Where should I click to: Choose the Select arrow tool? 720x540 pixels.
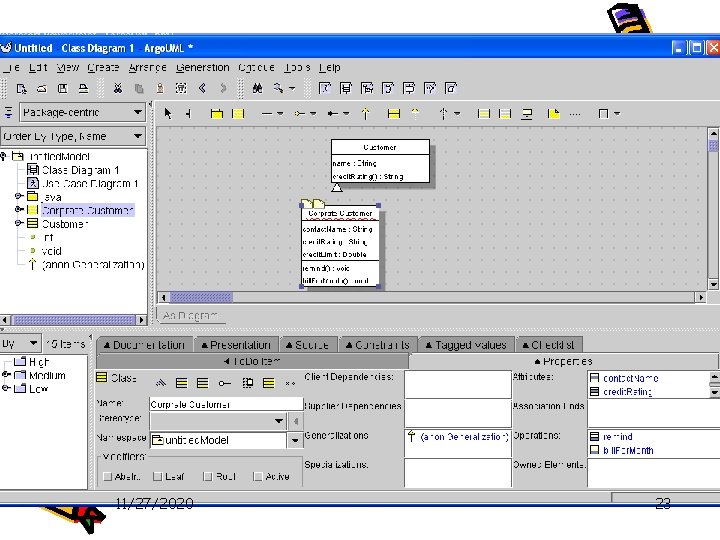(x=168, y=113)
